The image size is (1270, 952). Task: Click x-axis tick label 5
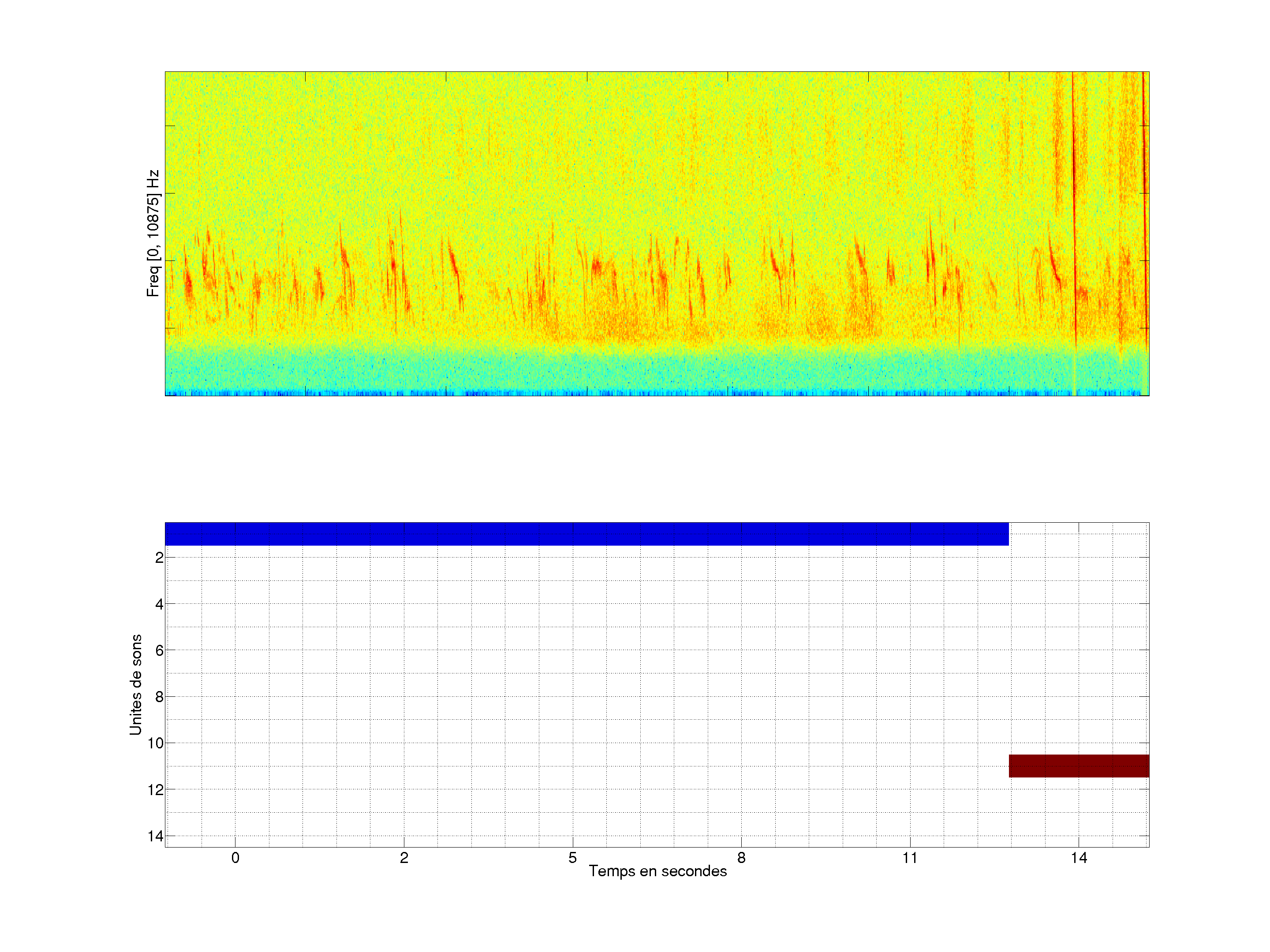pos(572,858)
